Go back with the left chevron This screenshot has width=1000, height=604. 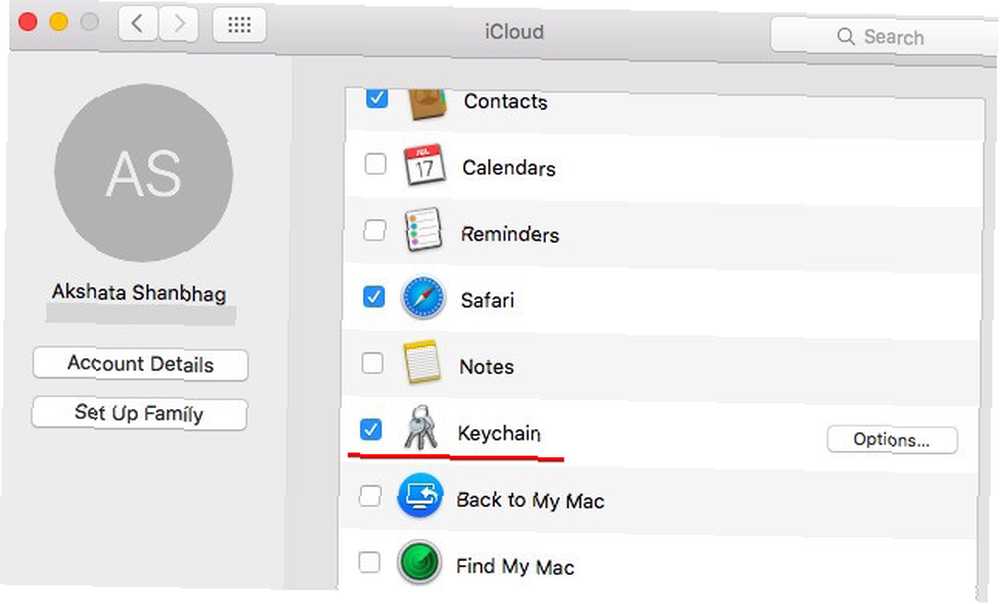tap(137, 24)
